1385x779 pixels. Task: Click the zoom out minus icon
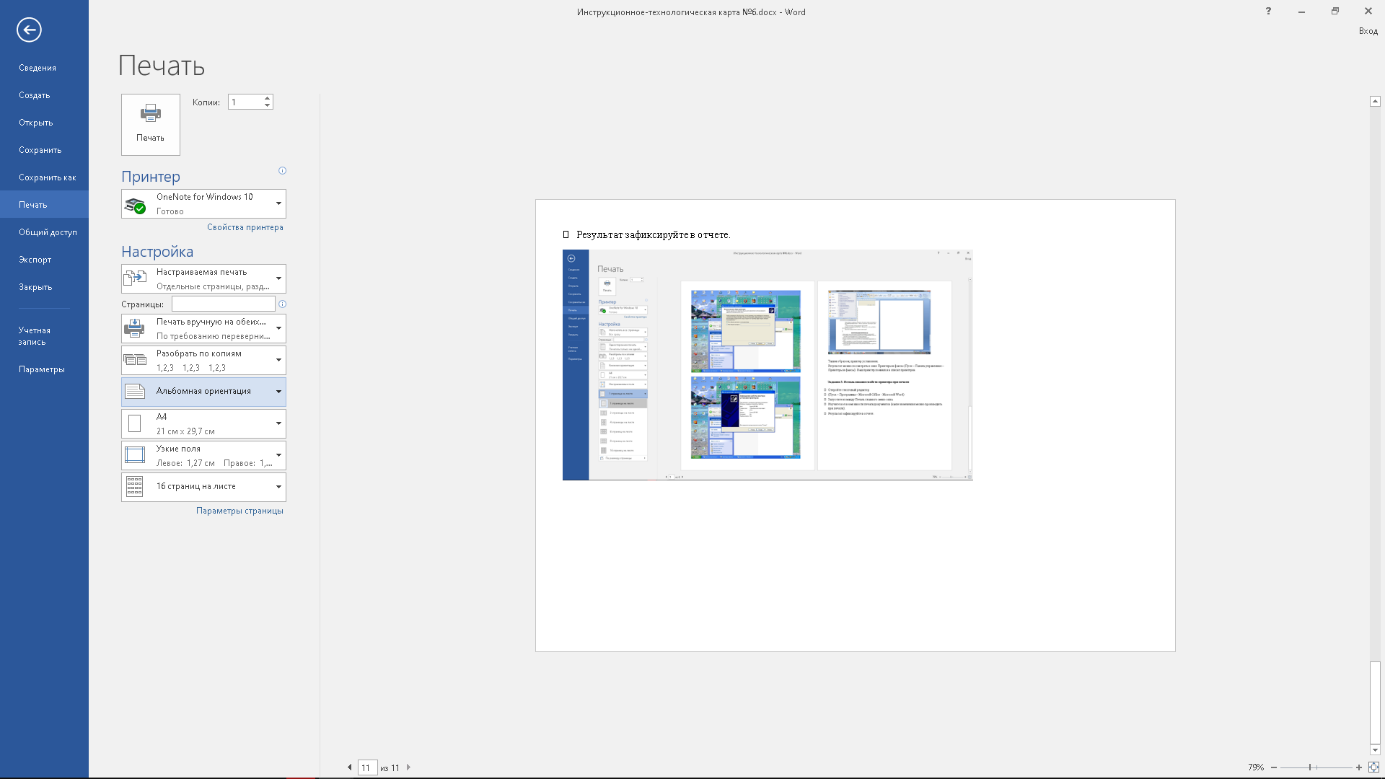pyautogui.click(x=1272, y=767)
